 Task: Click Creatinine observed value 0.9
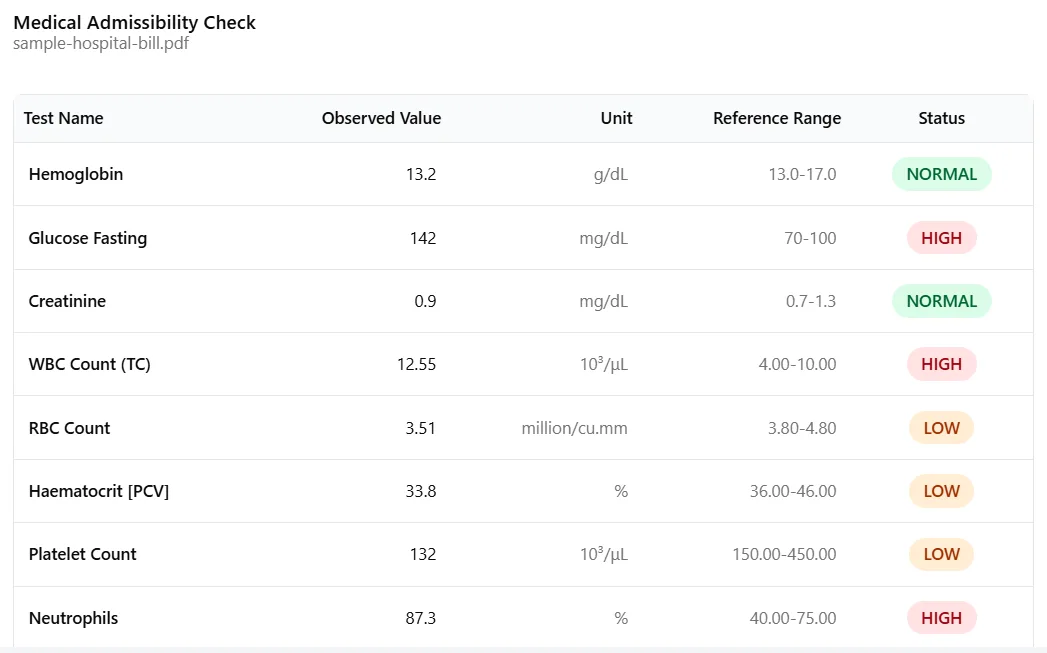click(425, 301)
